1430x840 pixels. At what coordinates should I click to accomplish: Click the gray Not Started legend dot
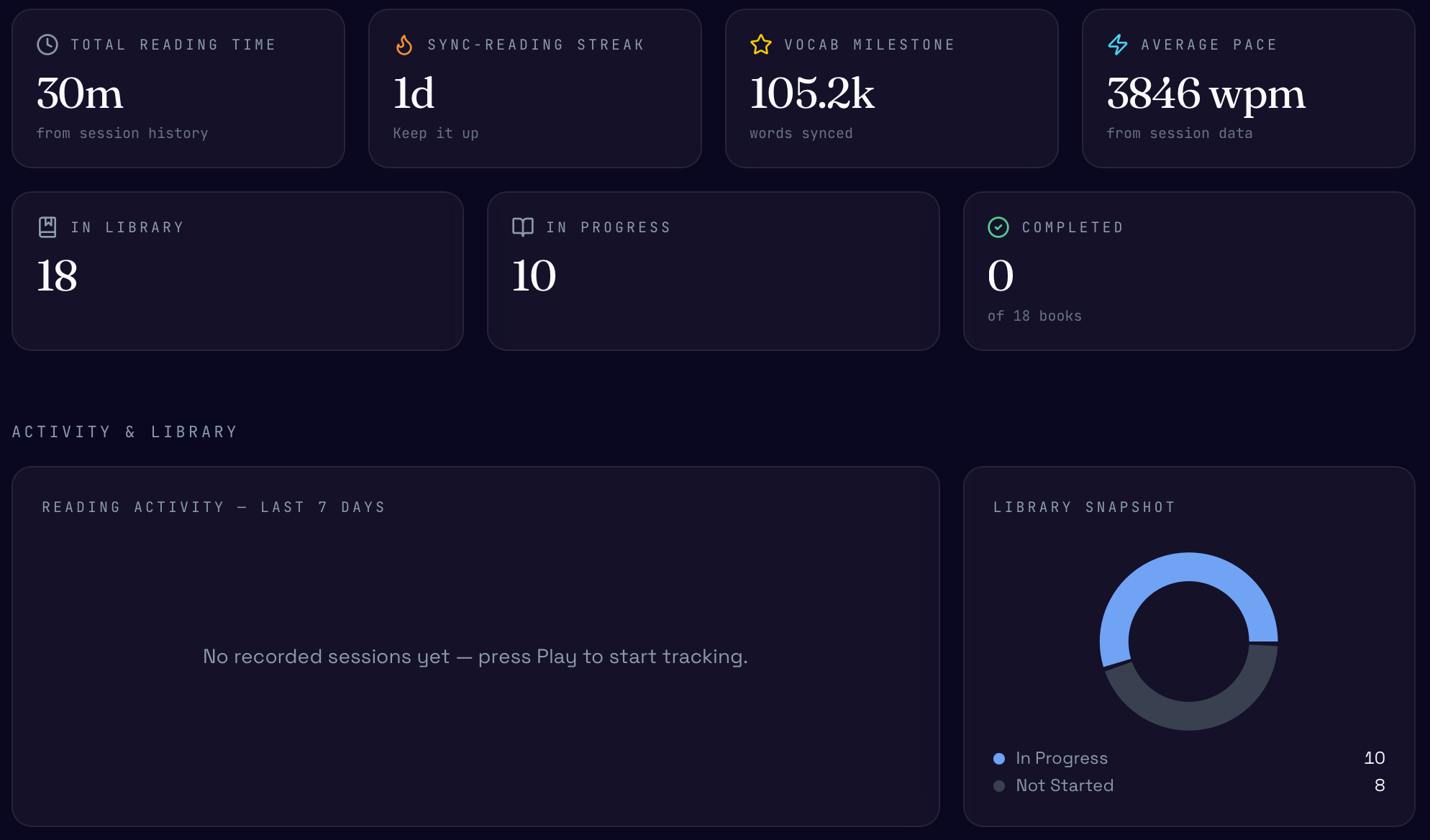pyautogui.click(x=999, y=786)
